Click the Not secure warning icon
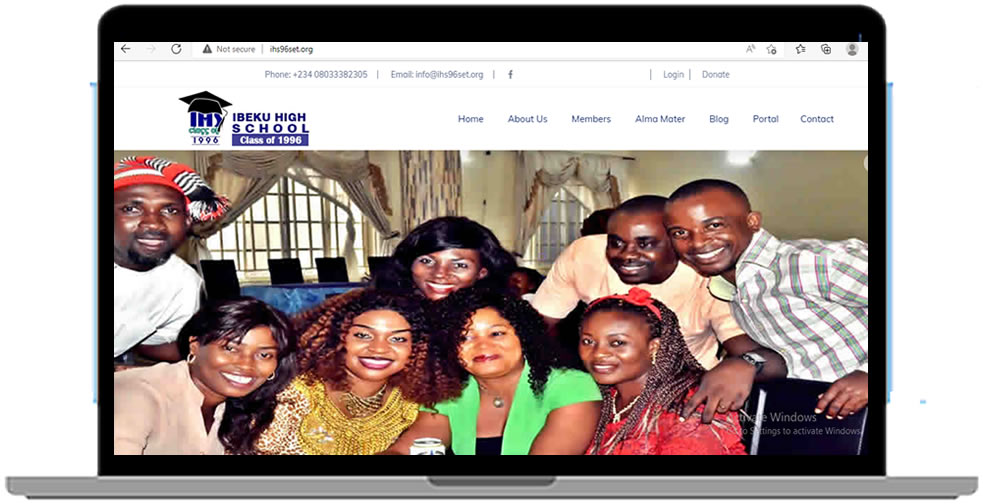 tap(207, 49)
